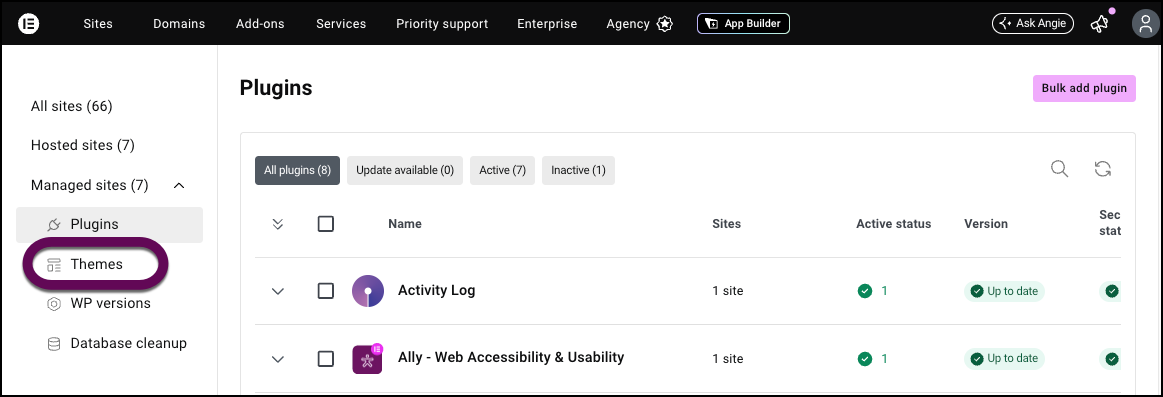
Task: Expand the Ally - Web Accessibility row
Action: [x=278, y=359]
